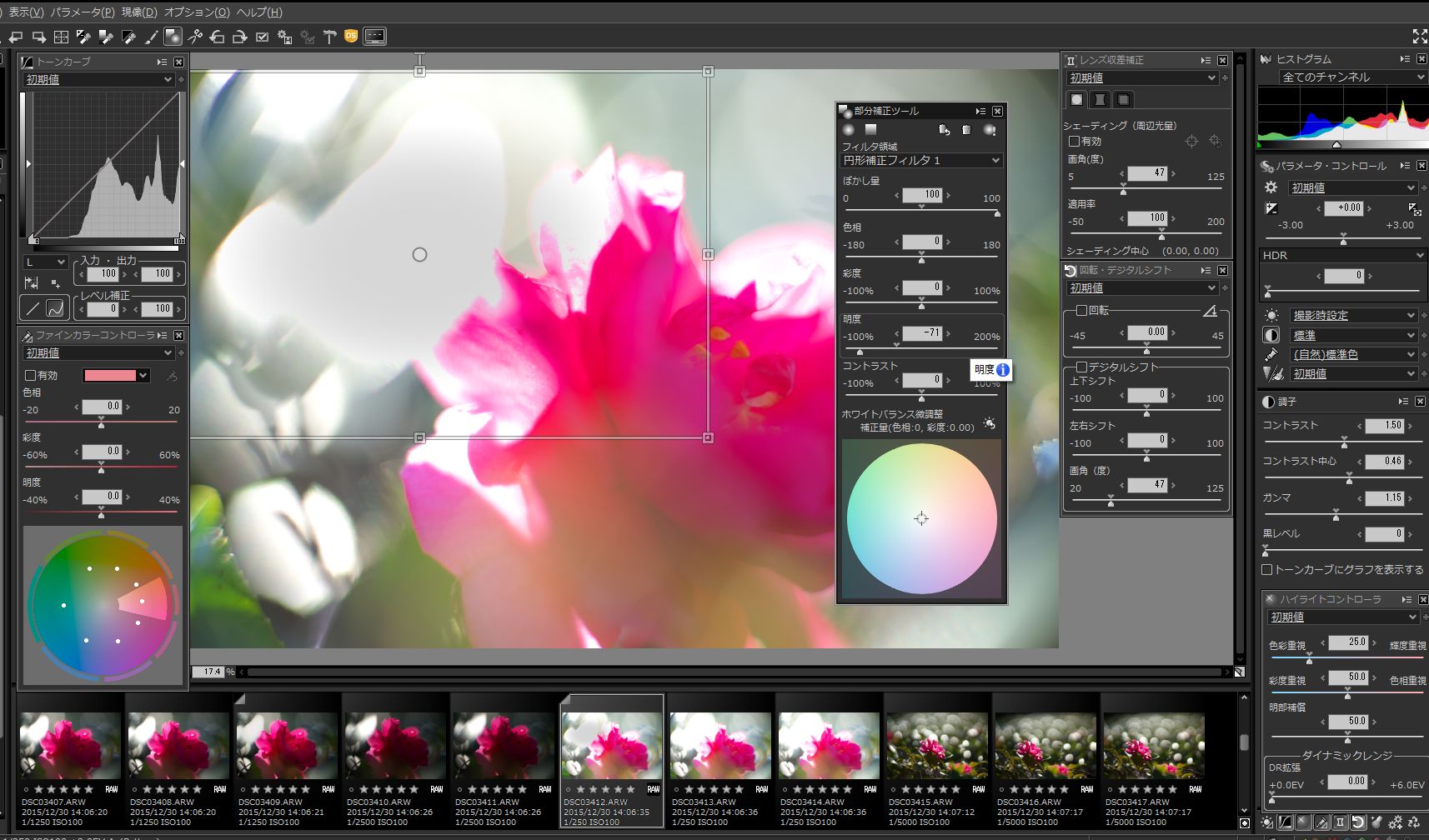This screenshot has height=840, width=1429.
Task: Open batch development gears-and-disk icon
Action: coord(285,37)
